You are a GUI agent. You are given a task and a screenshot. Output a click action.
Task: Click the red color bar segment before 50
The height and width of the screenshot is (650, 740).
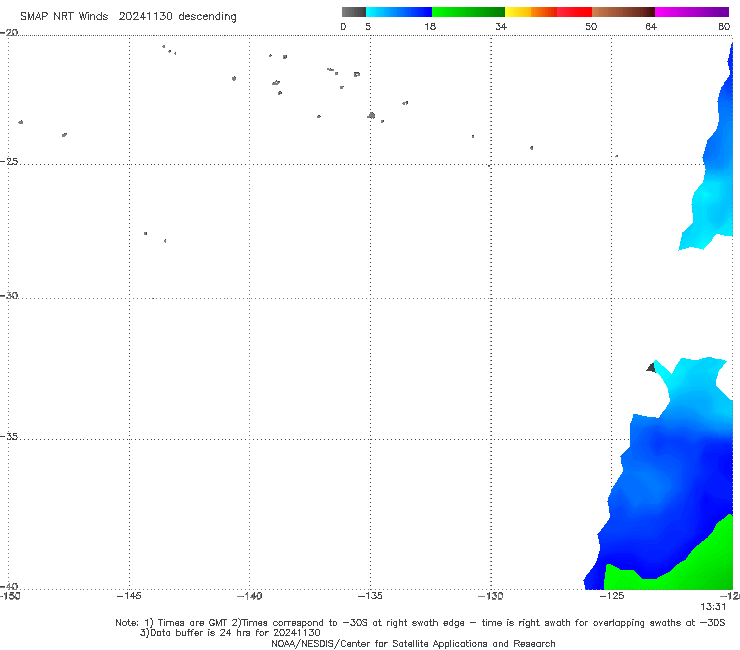574,12
